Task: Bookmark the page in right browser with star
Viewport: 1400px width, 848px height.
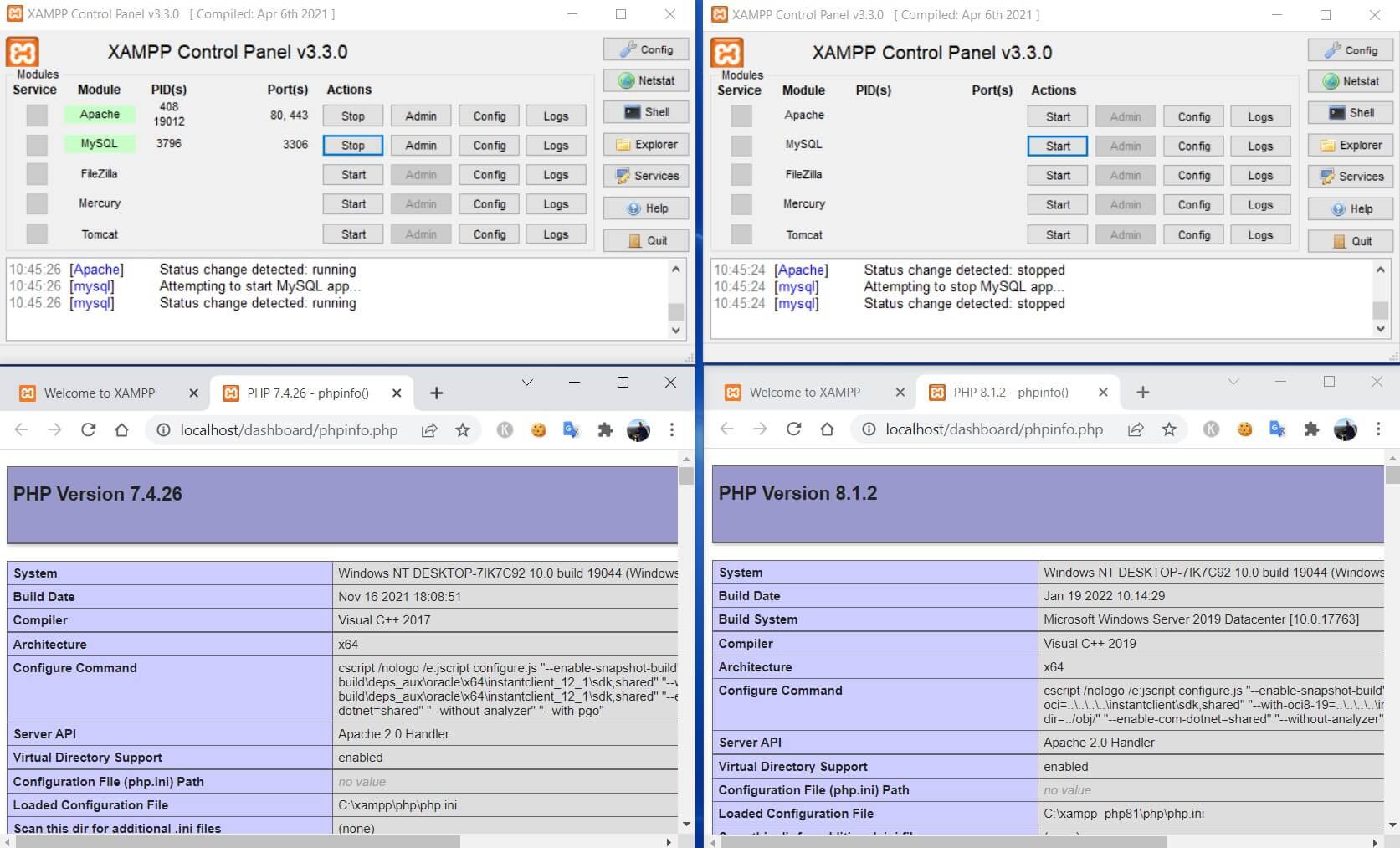Action: click(1168, 429)
